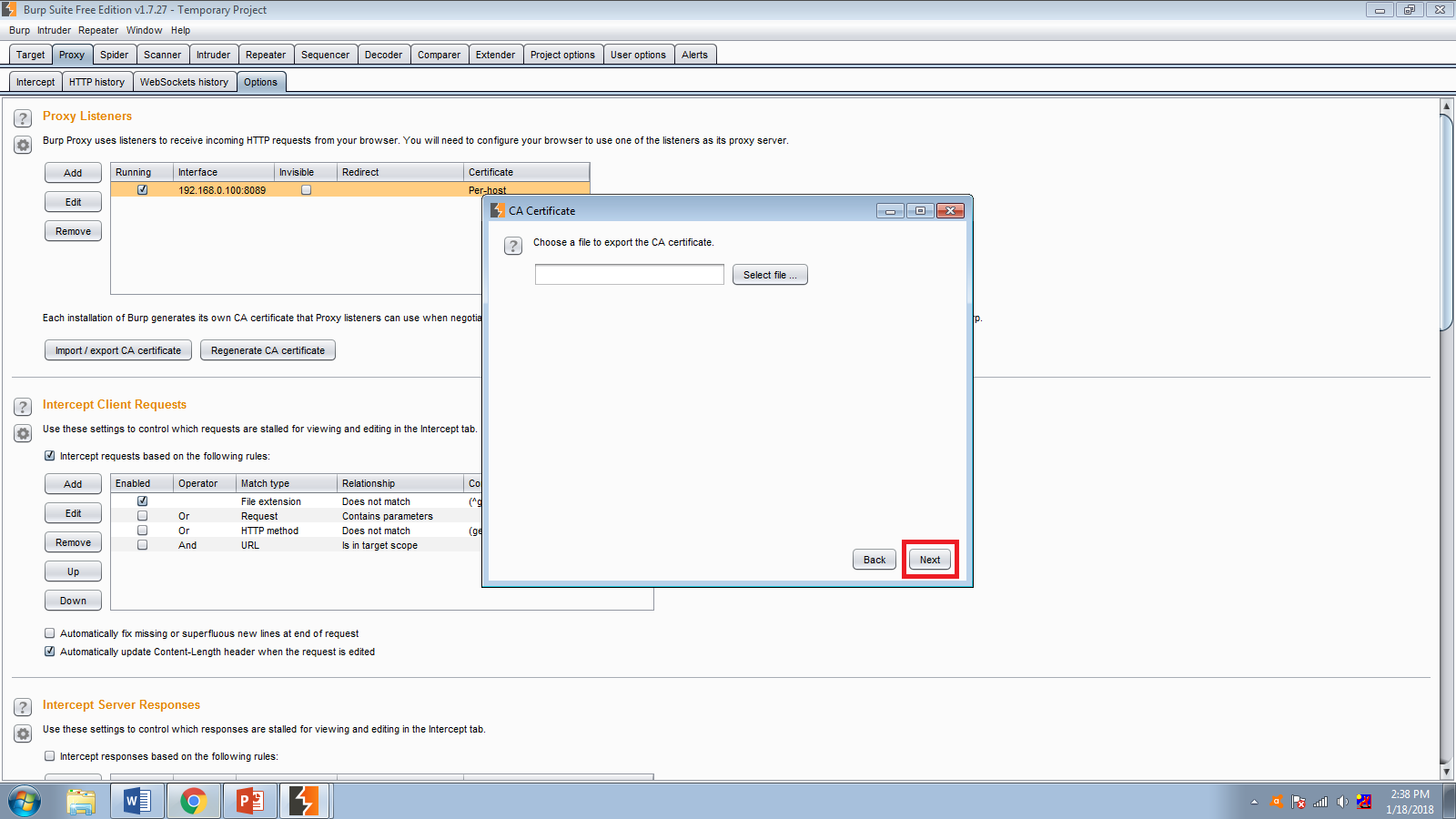Open the HTTP history sub-tab
This screenshot has height=819, width=1456.
pos(96,82)
